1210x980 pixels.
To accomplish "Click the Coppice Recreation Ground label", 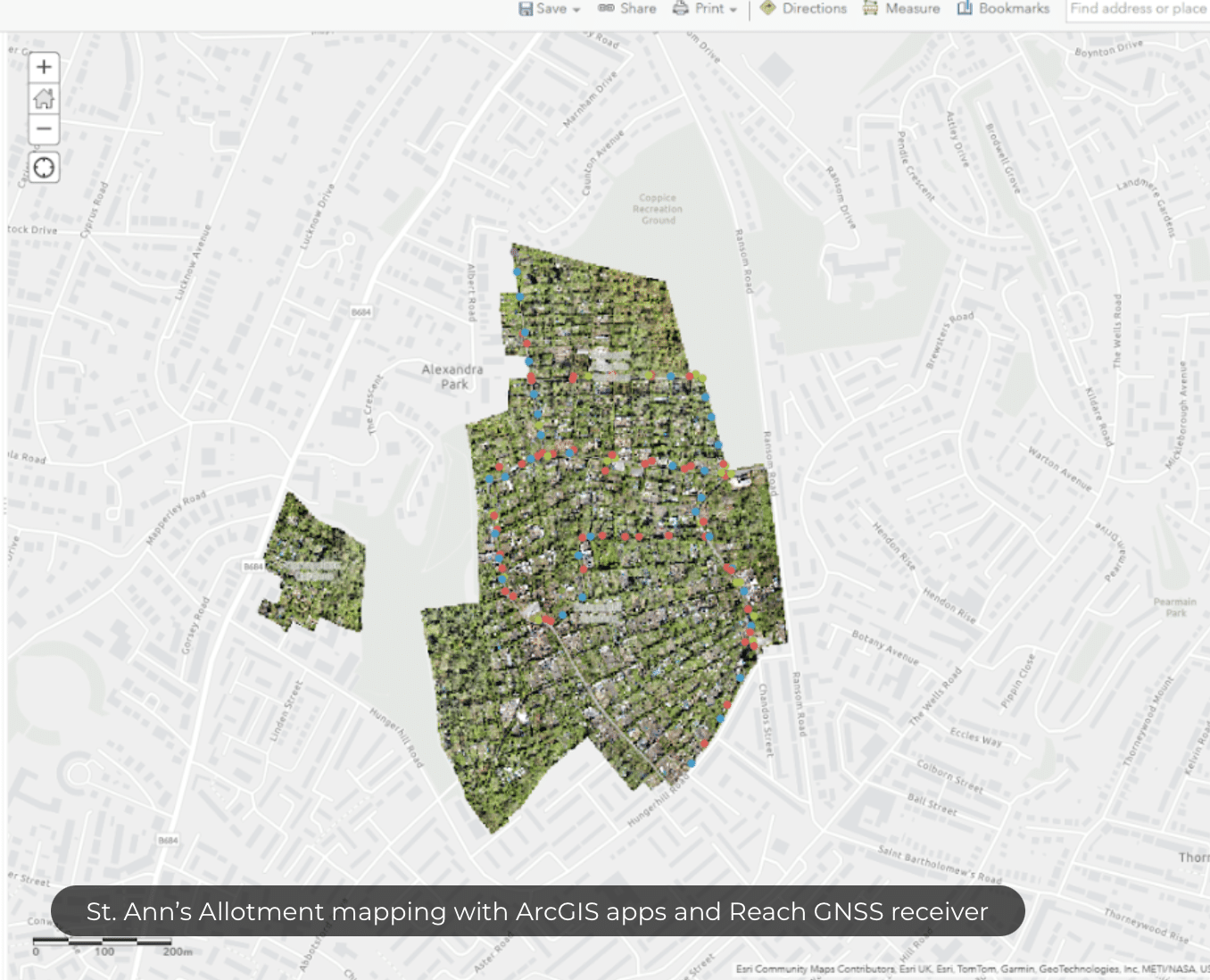I will pyautogui.click(x=658, y=209).
